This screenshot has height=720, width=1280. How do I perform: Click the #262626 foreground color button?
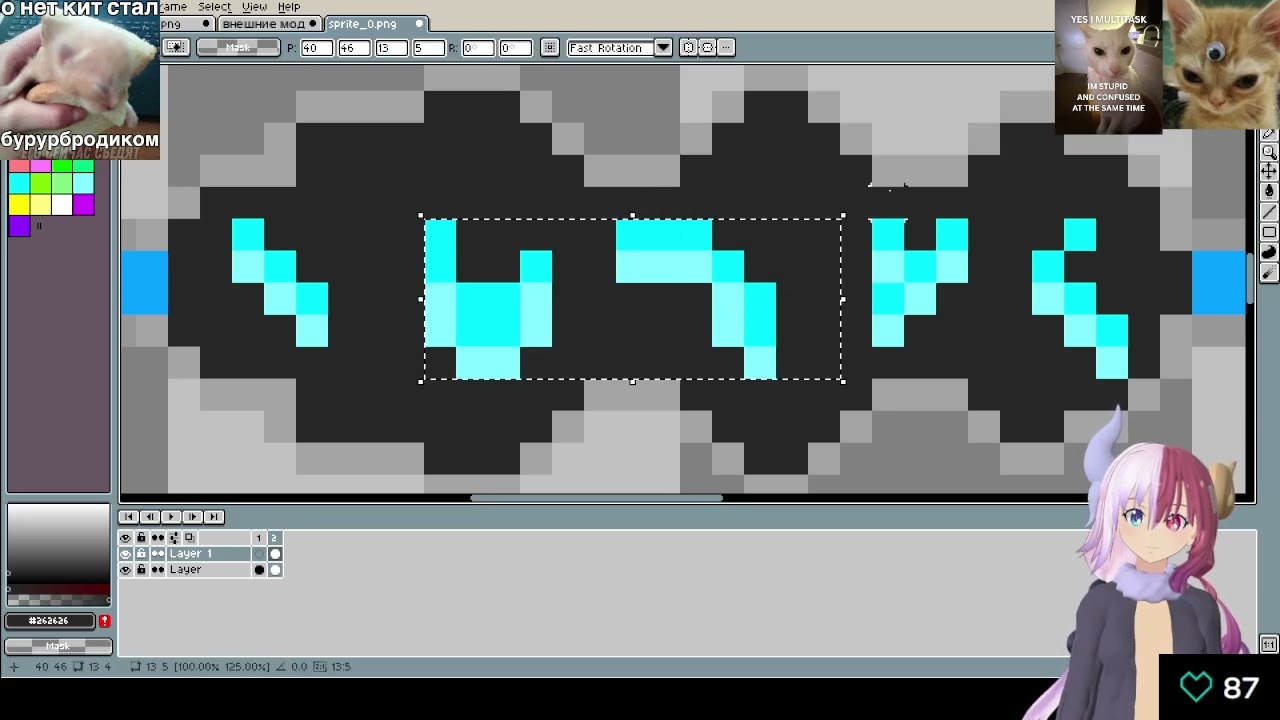point(50,621)
